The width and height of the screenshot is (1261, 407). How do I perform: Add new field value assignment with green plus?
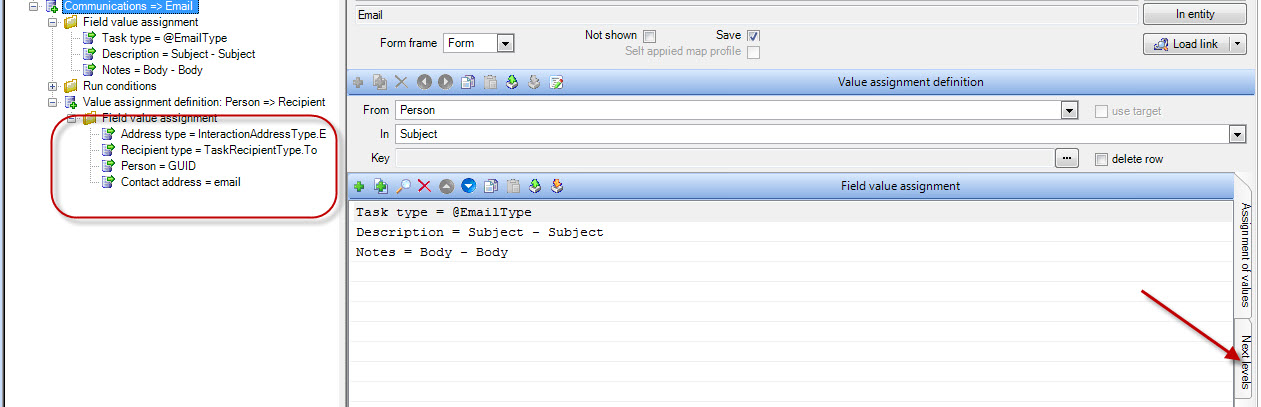pyautogui.click(x=360, y=186)
